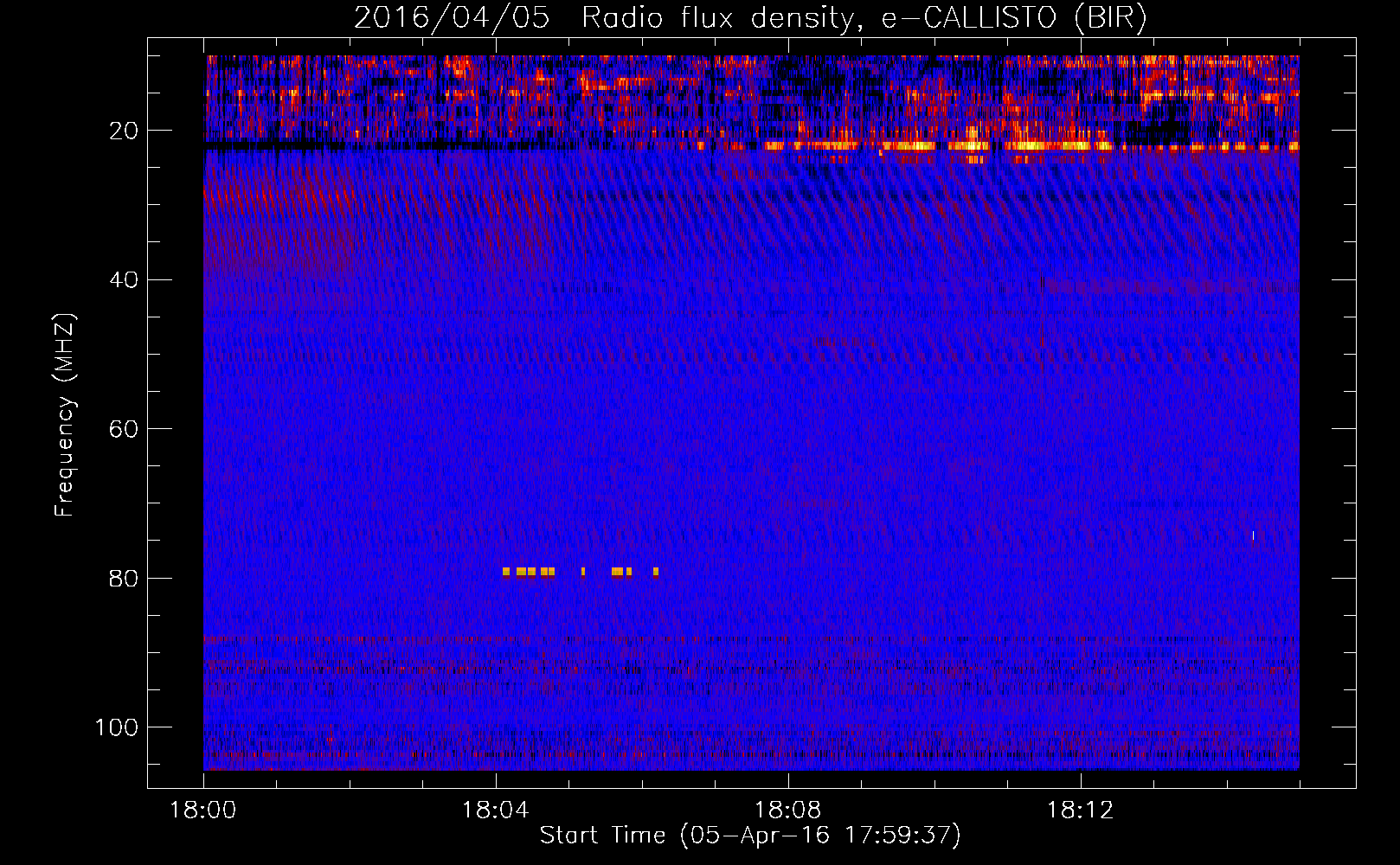
Task: Click the '18:00' time tick label
Action: tap(203, 811)
